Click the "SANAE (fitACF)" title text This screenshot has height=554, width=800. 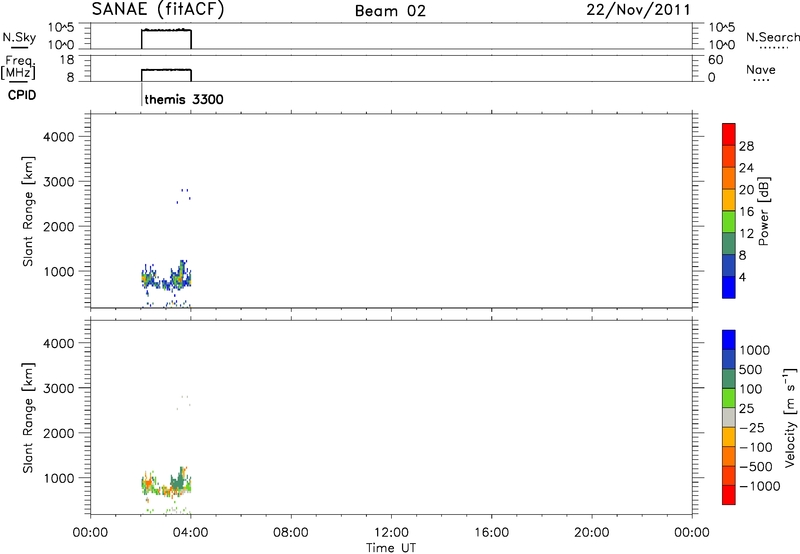click(x=158, y=9)
